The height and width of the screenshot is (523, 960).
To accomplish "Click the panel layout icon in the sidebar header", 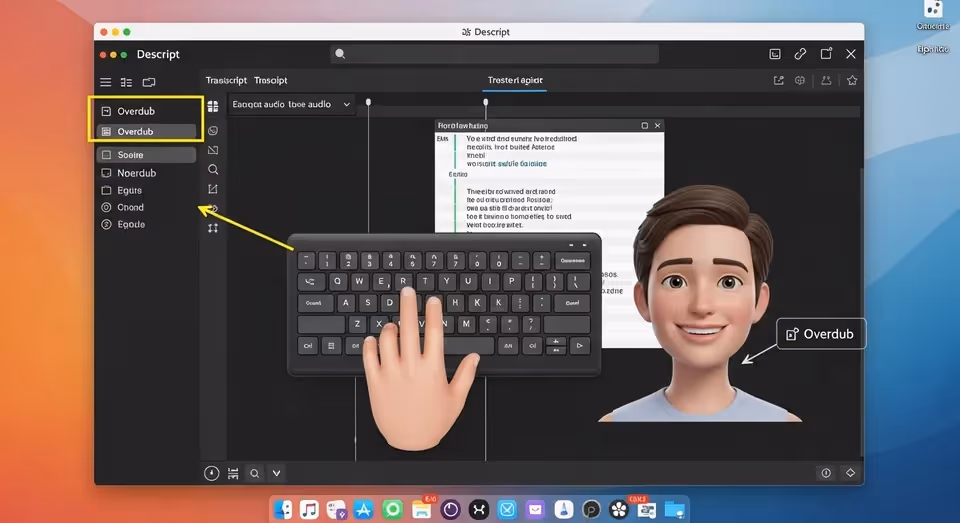I will (149, 82).
